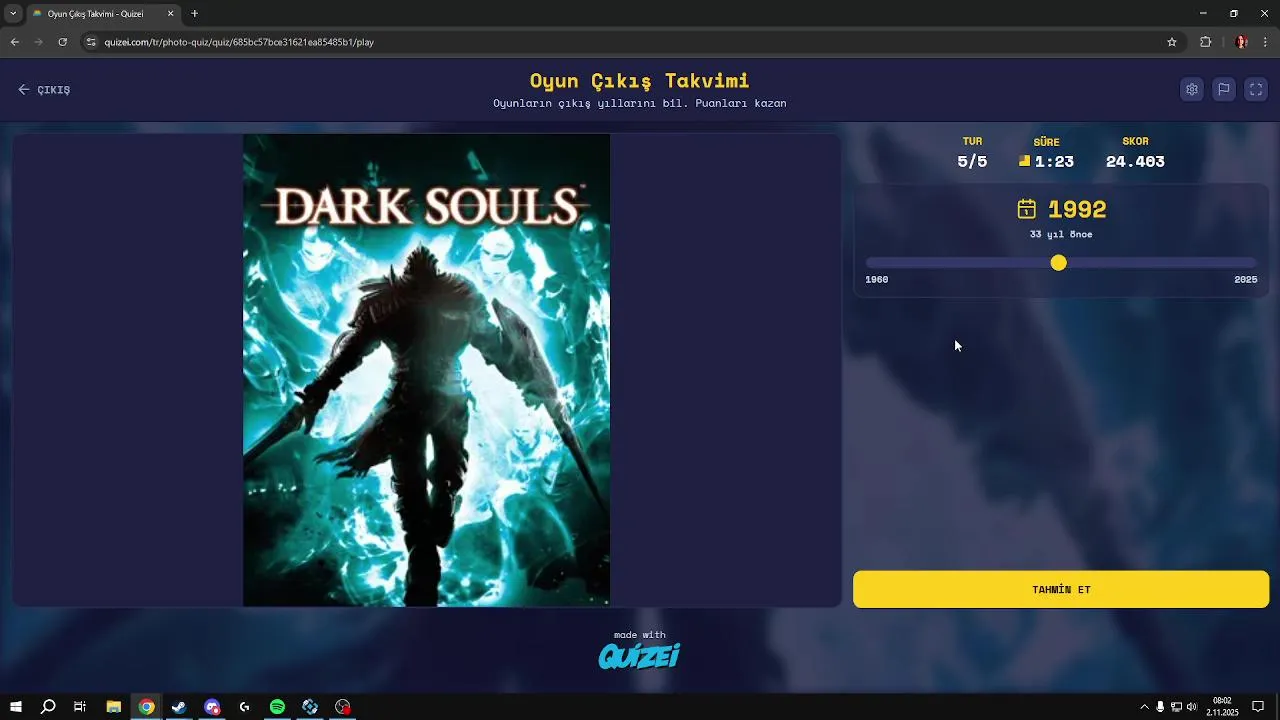
Task: Click the Oyun Çıkış Takvimi heading
Action: (x=640, y=81)
